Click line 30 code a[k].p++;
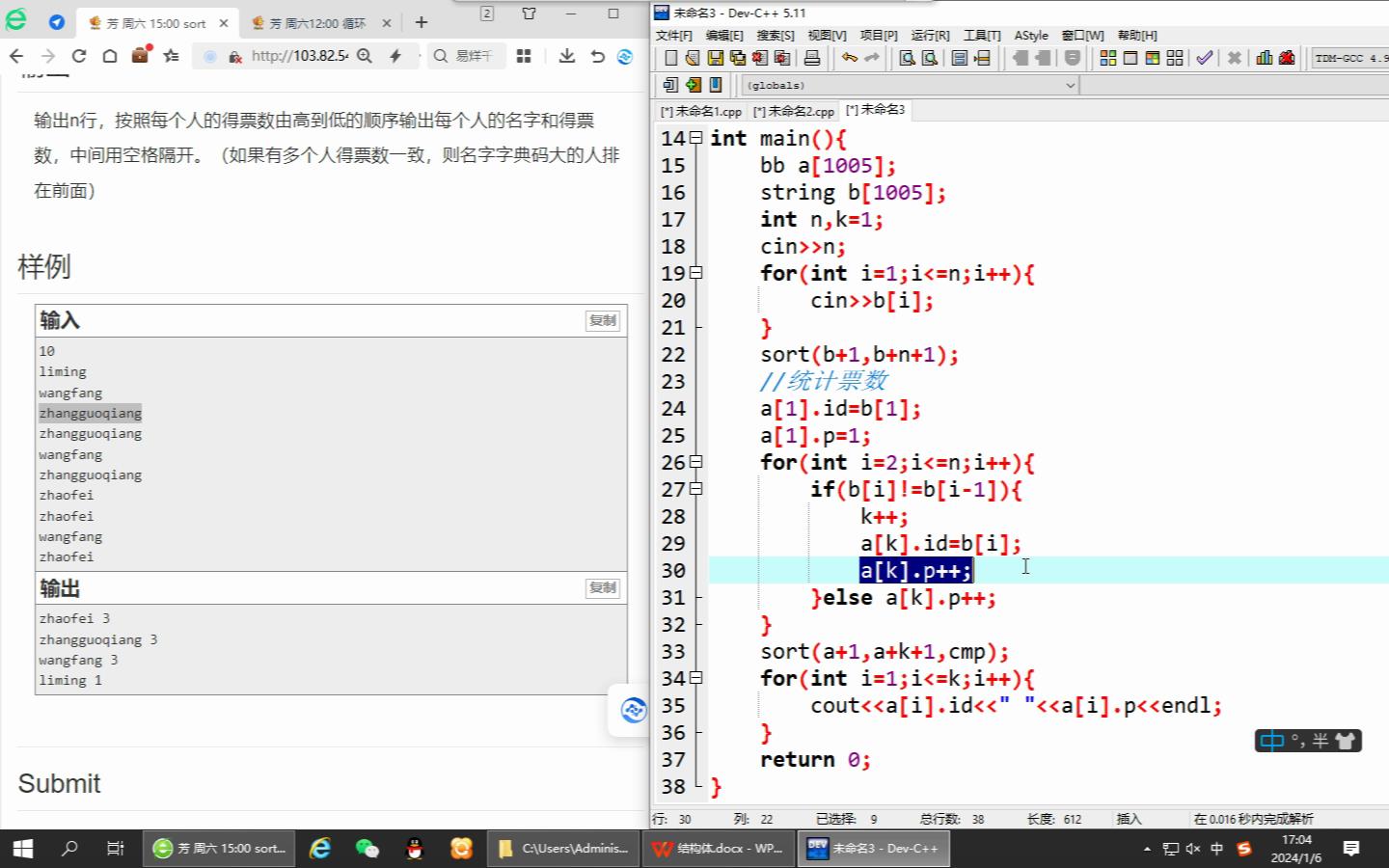1389x868 pixels. (915, 570)
